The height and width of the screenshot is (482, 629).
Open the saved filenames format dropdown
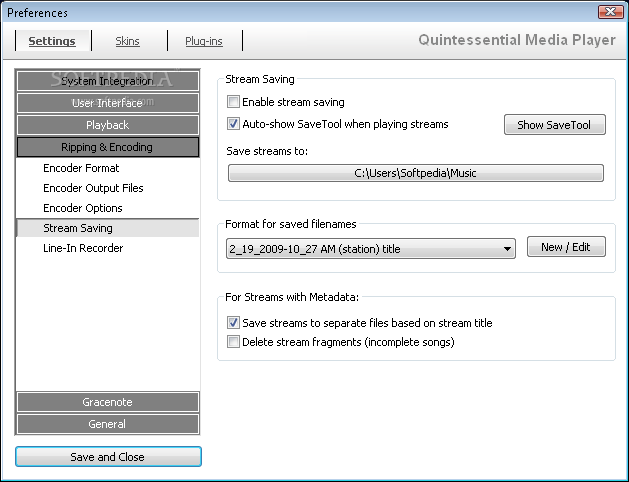point(371,249)
